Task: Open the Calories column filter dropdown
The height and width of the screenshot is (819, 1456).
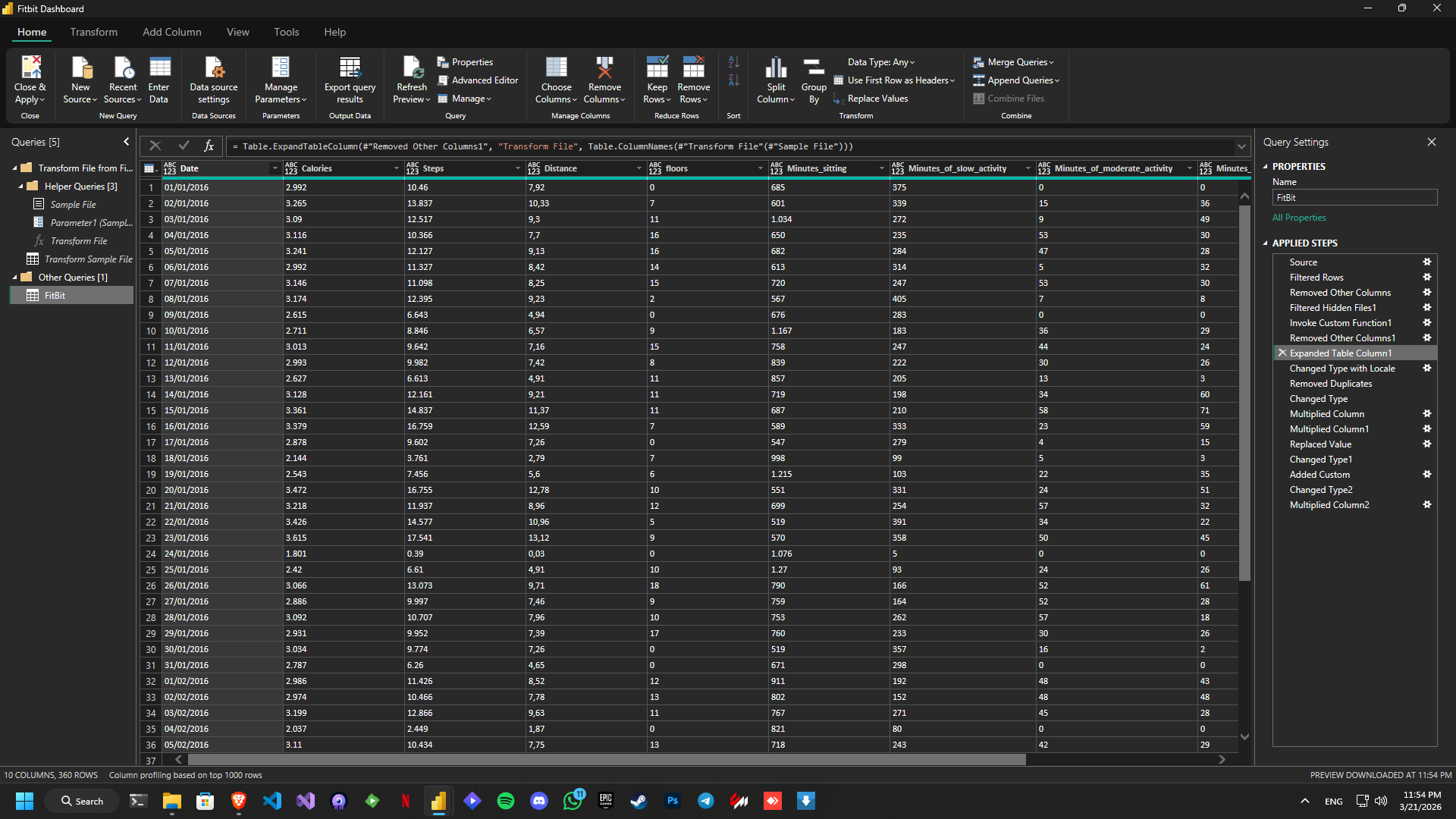Action: pyautogui.click(x=396, y=168)
